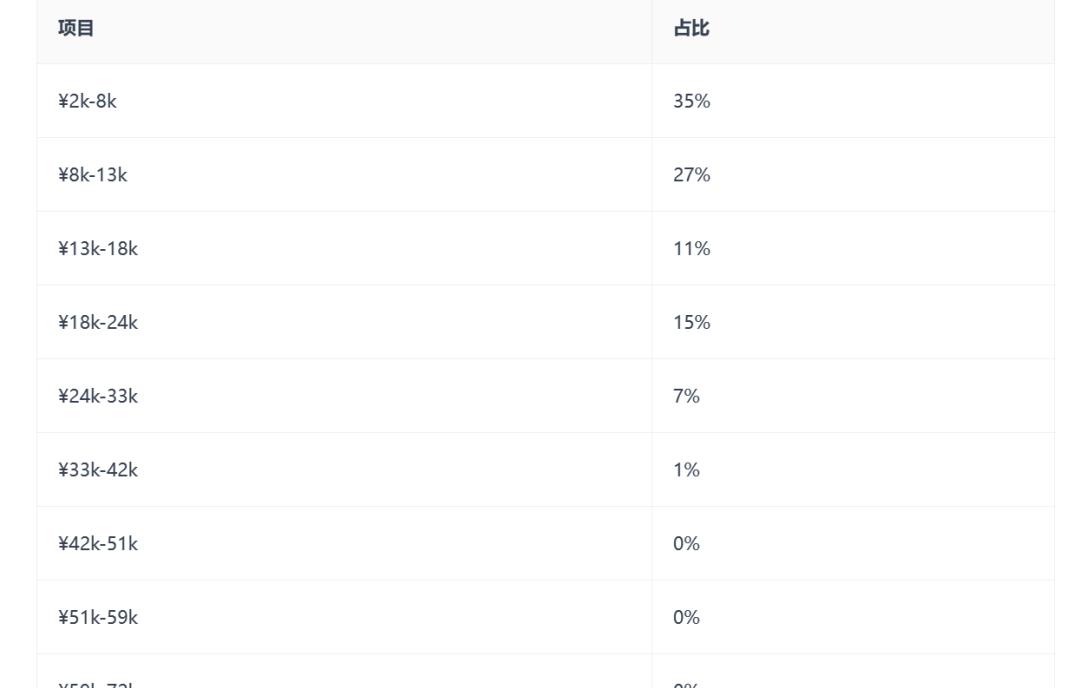Click the 11% percentage value
This screenshot has height=688, width=1080.
click(x=691, y=249)
